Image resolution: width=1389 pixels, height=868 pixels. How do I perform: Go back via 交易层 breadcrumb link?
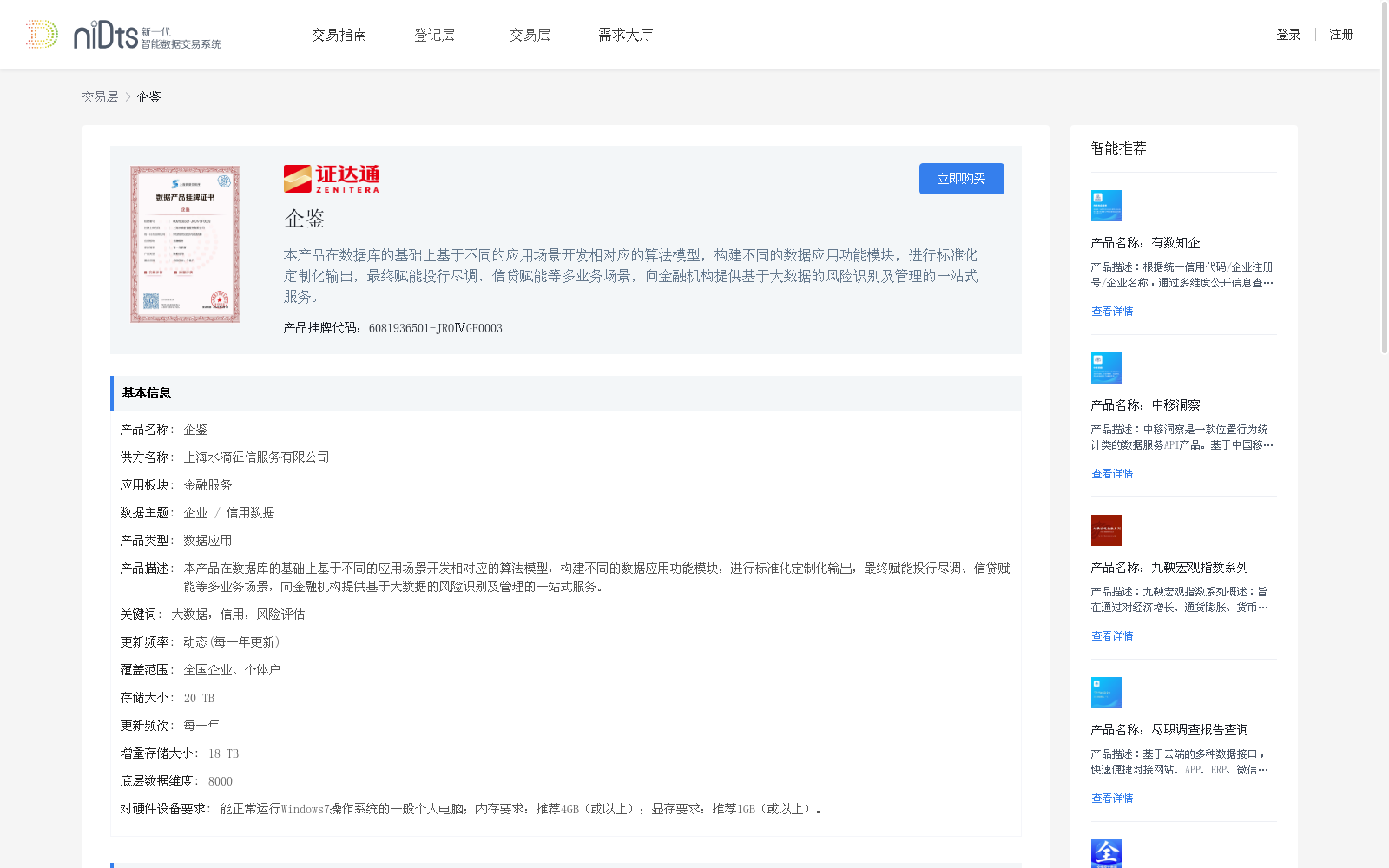tap(100, 97)
